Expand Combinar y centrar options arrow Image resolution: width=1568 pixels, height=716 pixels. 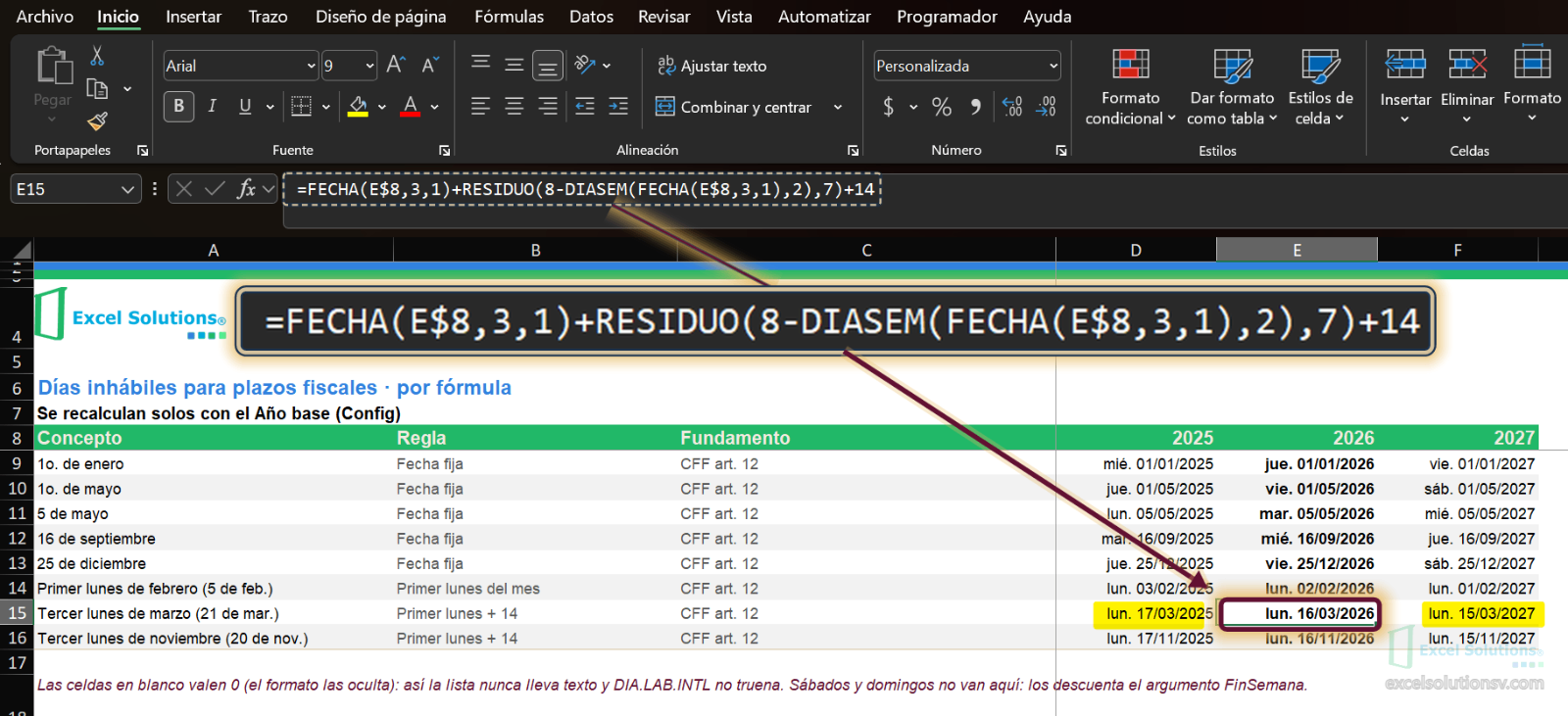click(838, 107)
